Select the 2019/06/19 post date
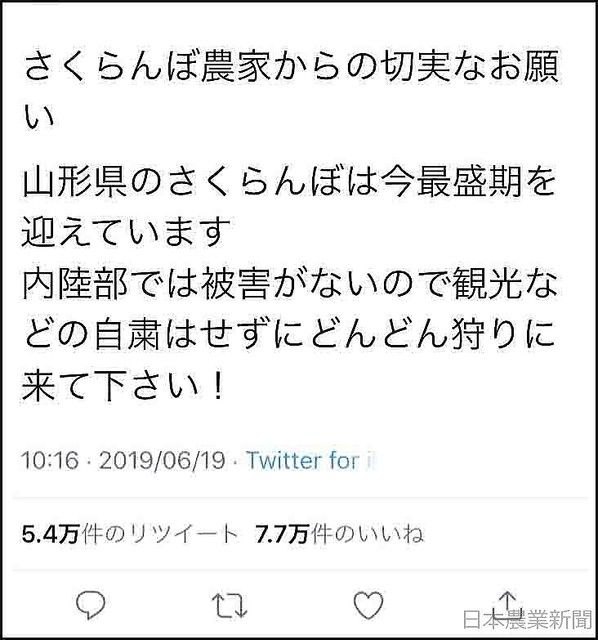Screen dimensions: 598x640 pos(162,461)
